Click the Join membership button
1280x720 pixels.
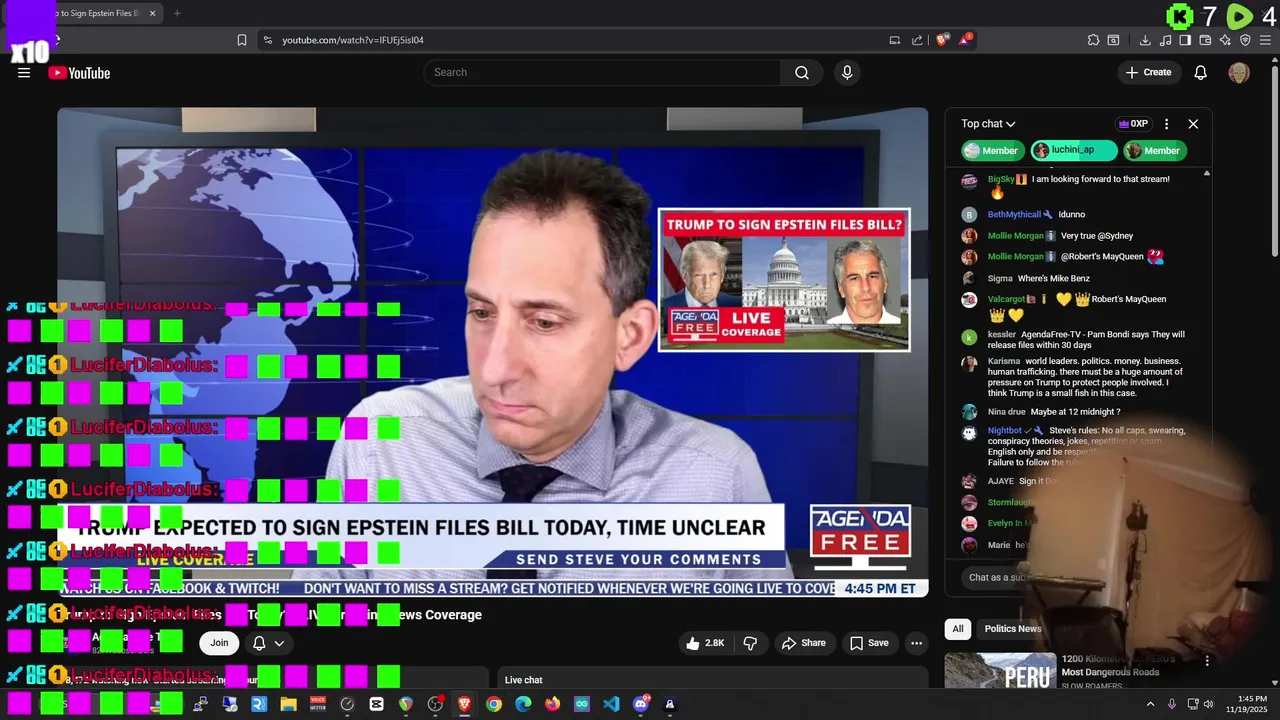pos(219,643)
